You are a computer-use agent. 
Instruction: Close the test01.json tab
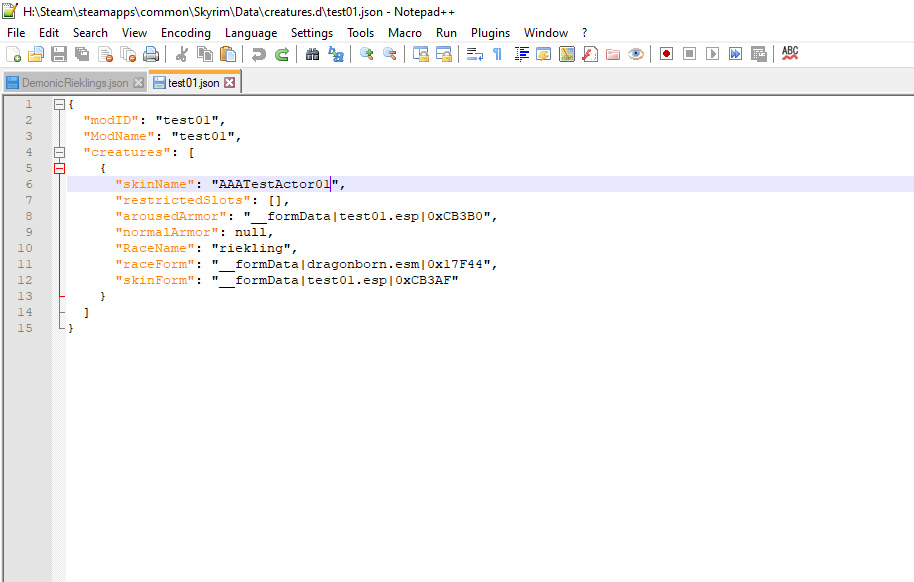pyautogui.click(x=230, y=83)
